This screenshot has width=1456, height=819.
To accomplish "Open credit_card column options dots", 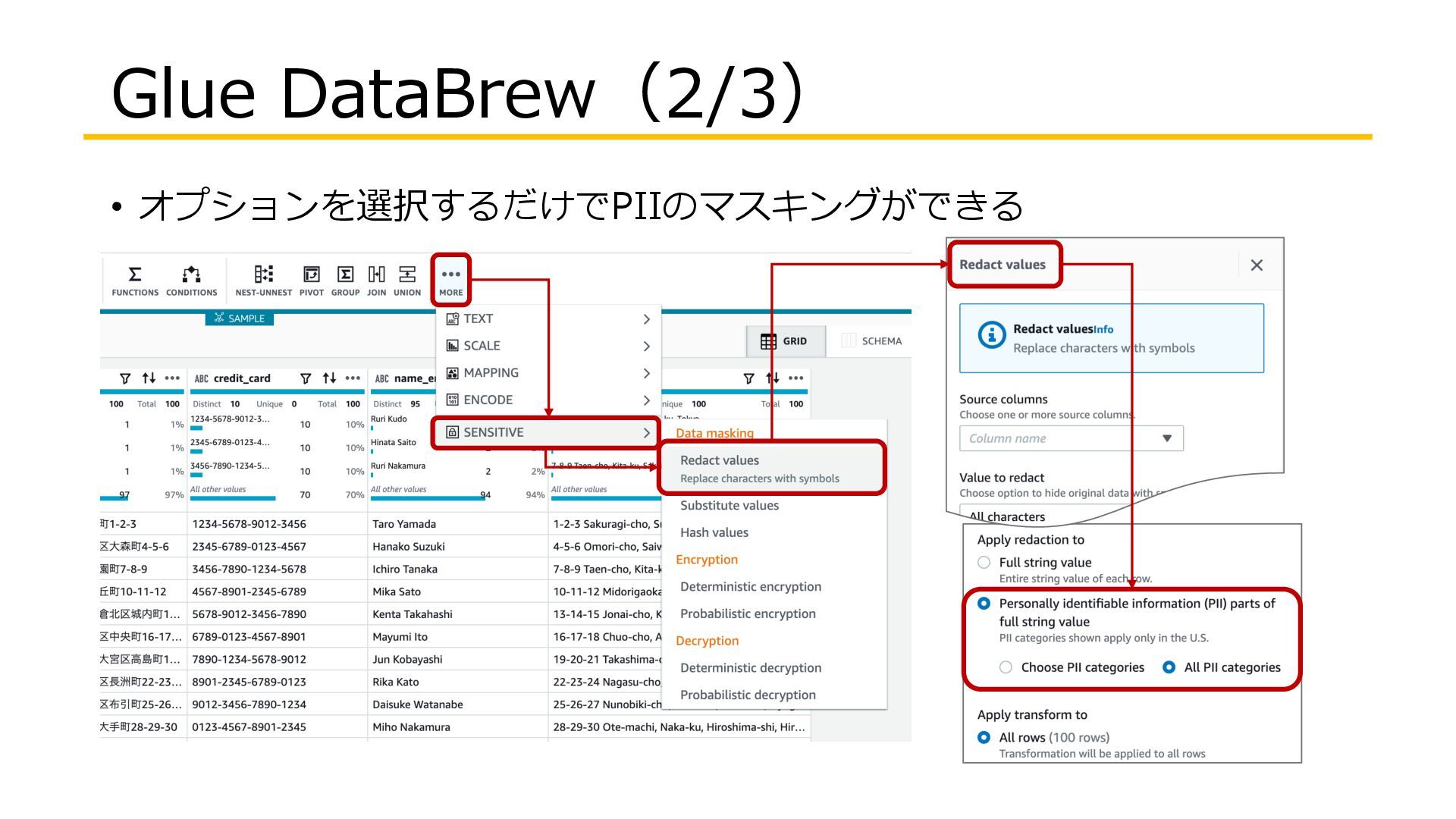I will (353, 378).
